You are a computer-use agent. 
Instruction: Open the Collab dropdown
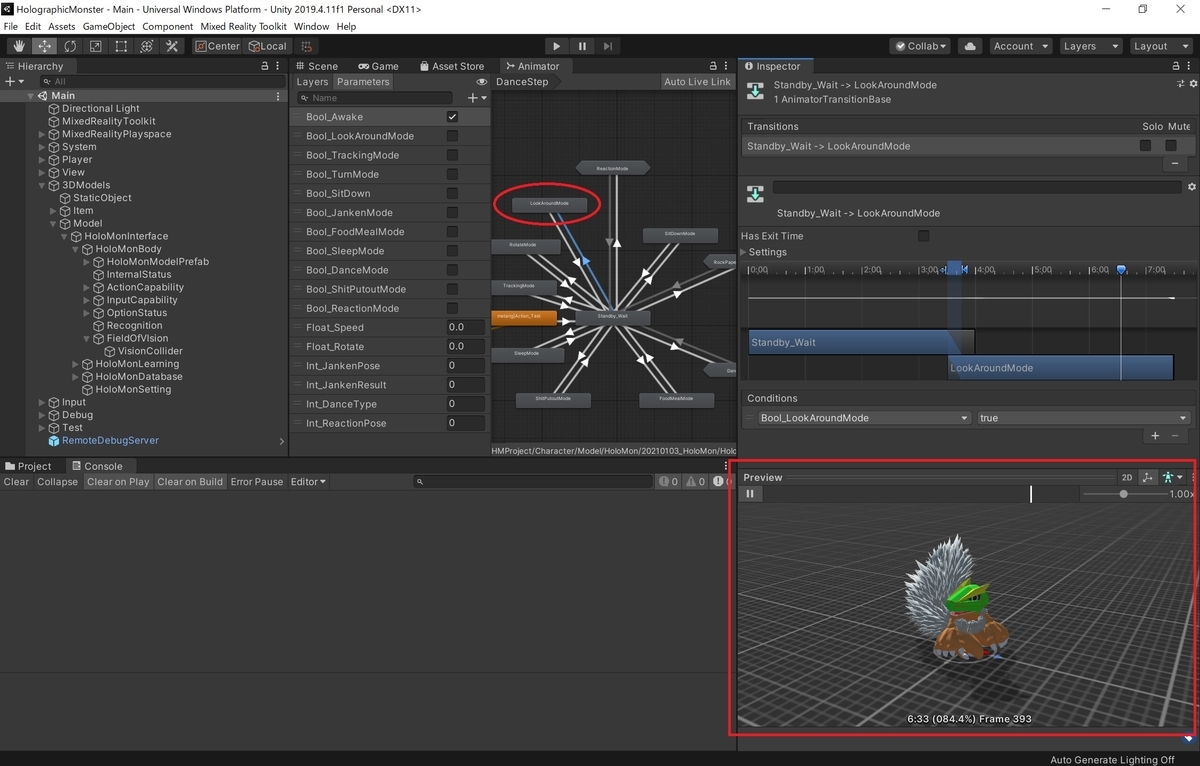point(922,46)
